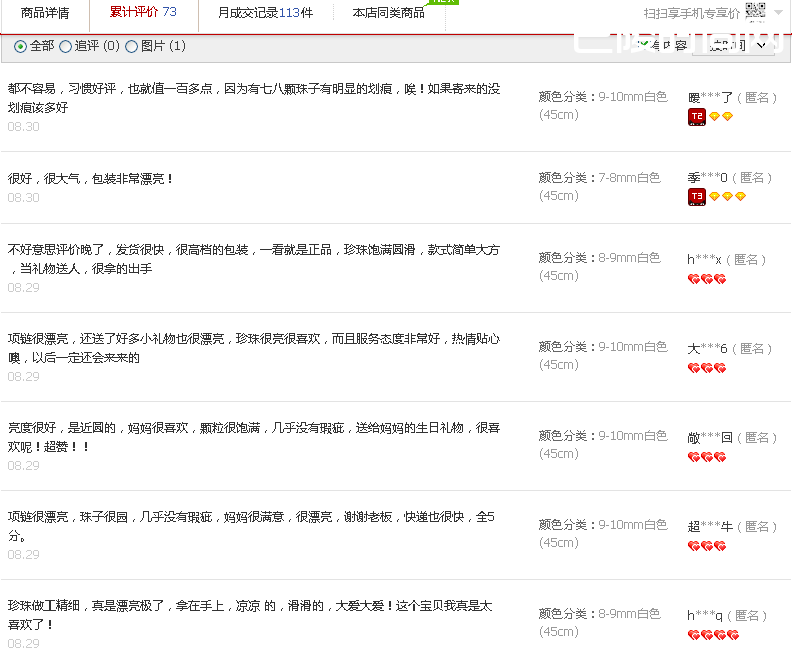Click red hearts rating under h***x
The width and height of the screenshot is (792, 658).
(706, 279)
